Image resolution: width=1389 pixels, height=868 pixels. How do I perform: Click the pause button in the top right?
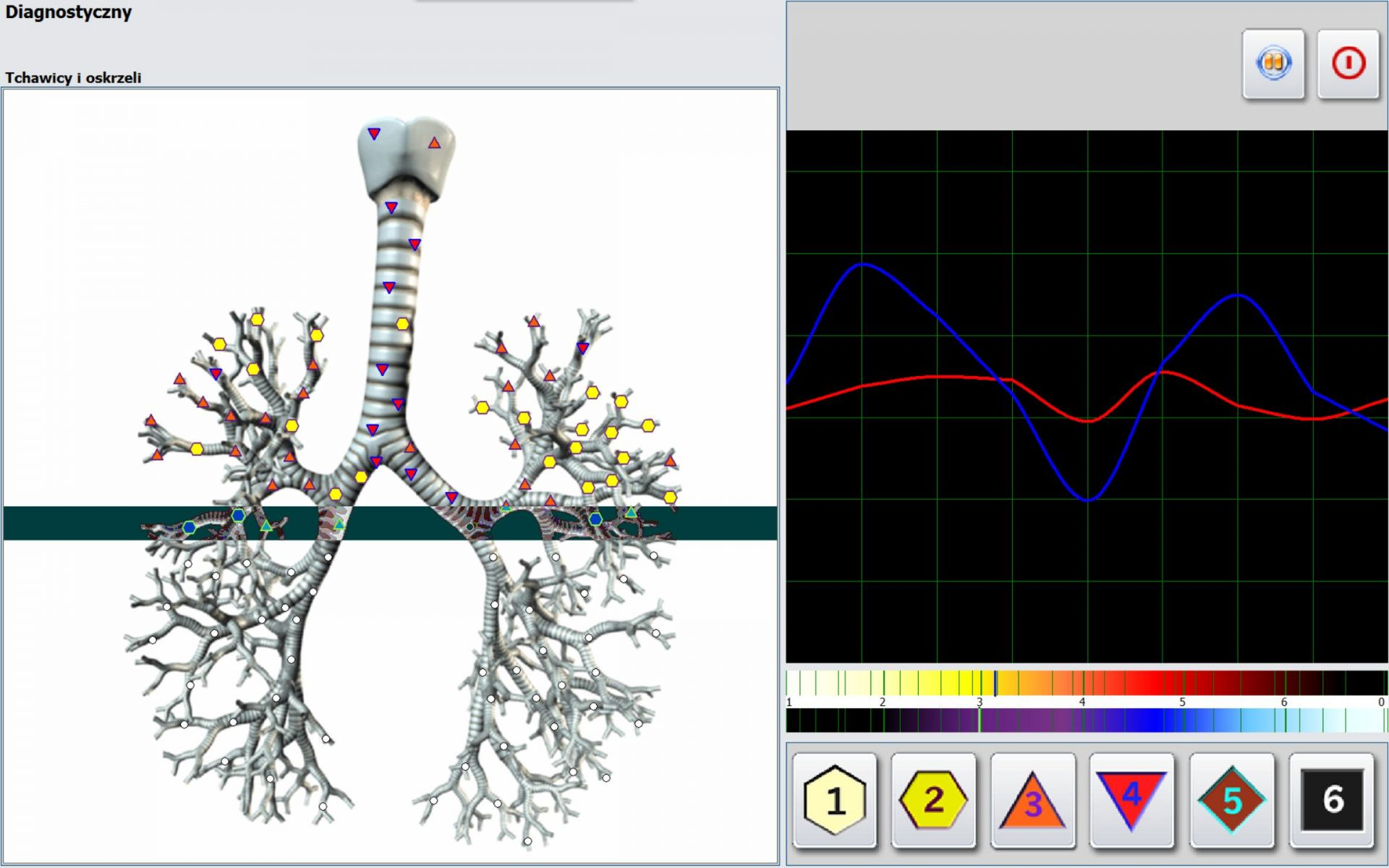tap(1273, 64)
